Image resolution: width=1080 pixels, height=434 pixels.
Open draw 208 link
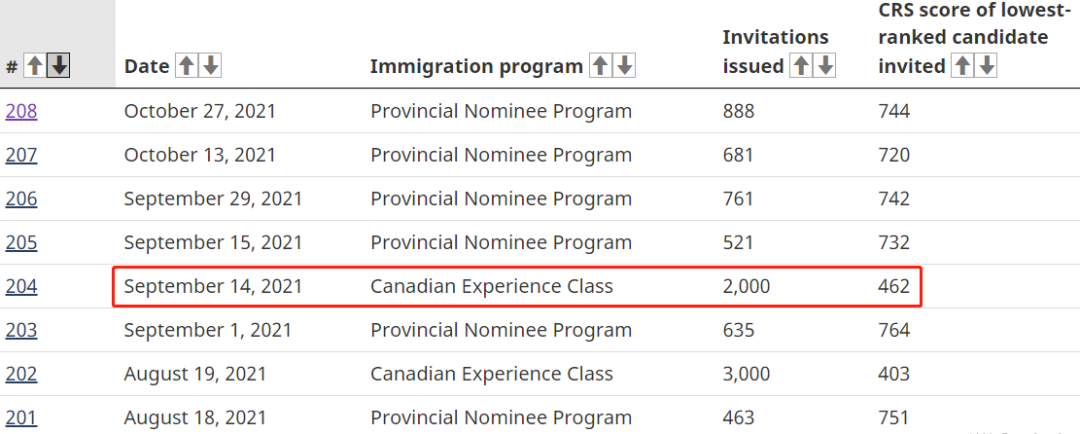[21, 111]
